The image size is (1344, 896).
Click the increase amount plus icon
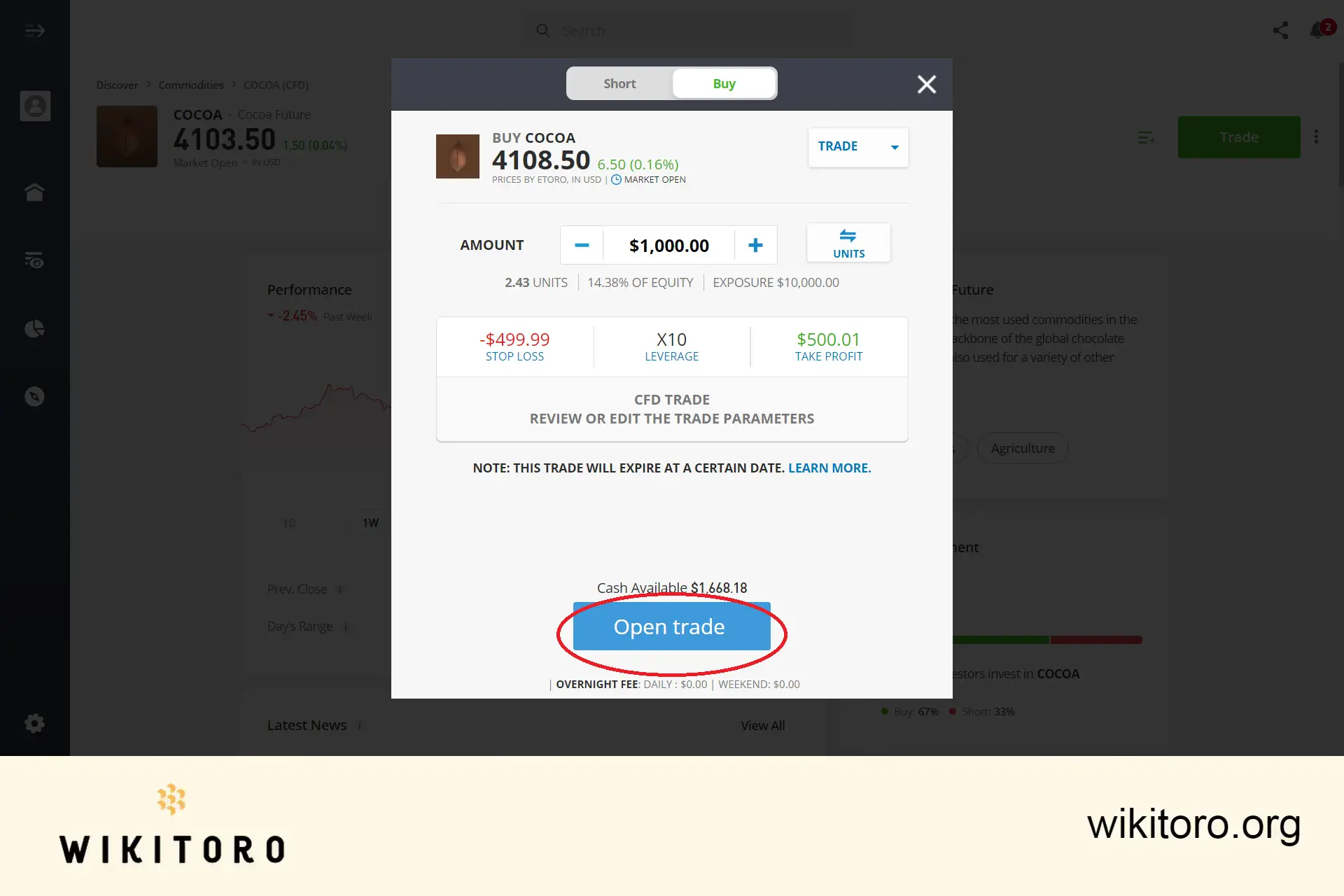756,244
